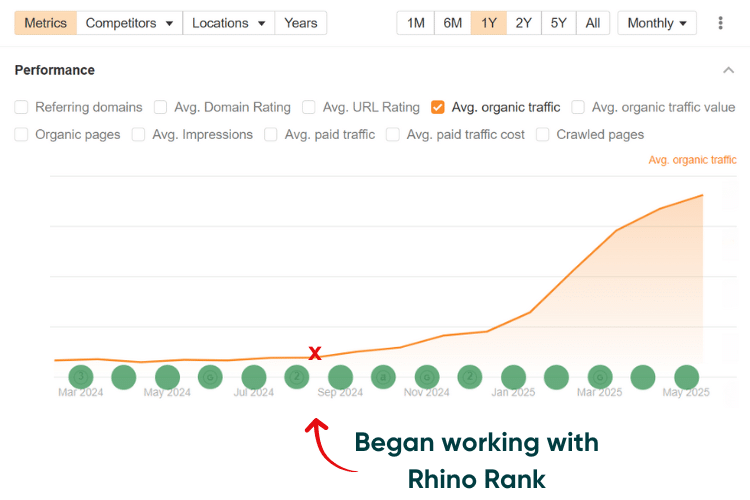This screenshot has height=500, width=750.
Task: Click the Mar 2025 green update marker
Action: tap(600, 377)
